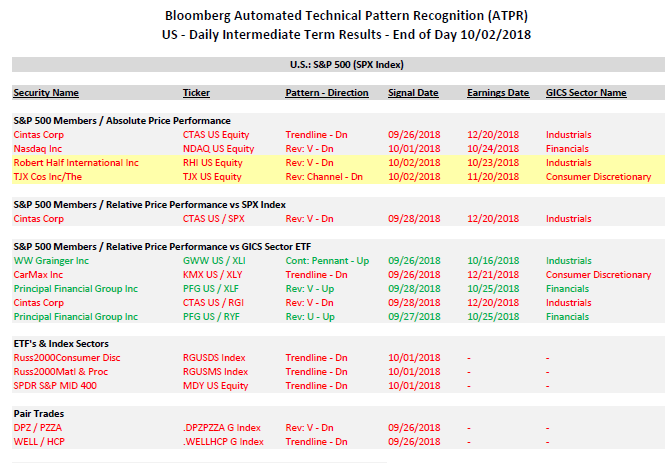This screenshot has width=665, height=463.
Task: Click the CarMax Inc security name
Action: (38, 275)
